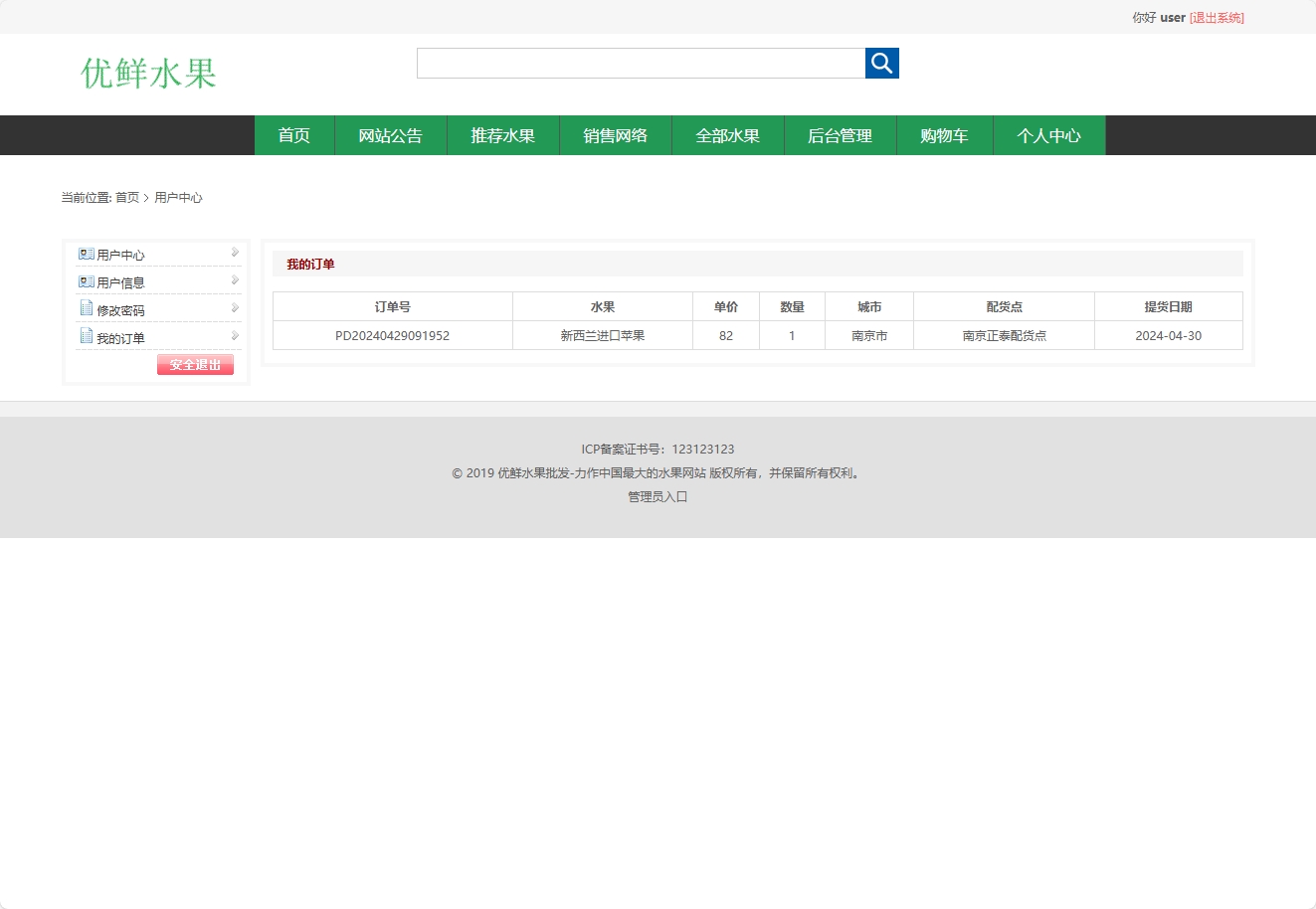
Task: Click into the search input field
Action: click(641, 63)
